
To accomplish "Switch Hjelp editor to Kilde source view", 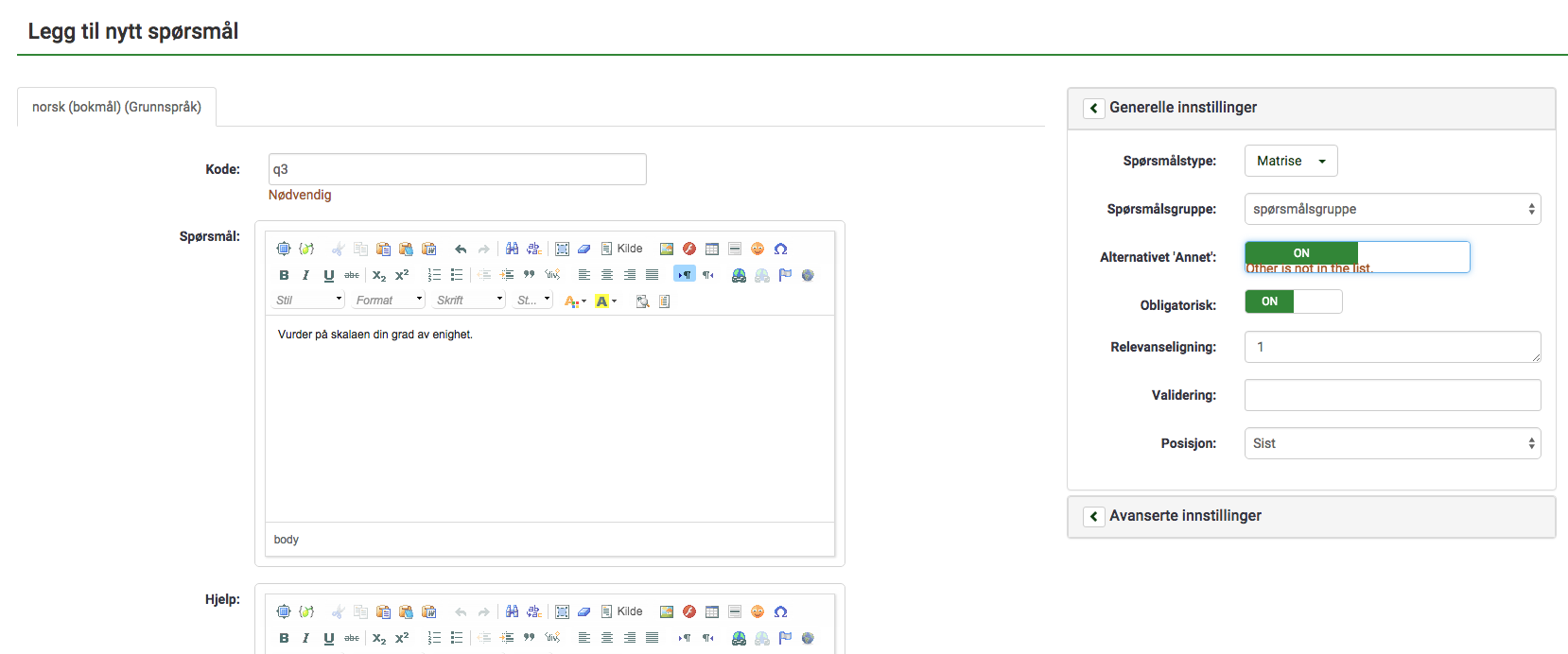I will pyautogui.click(x=622, y=611).
